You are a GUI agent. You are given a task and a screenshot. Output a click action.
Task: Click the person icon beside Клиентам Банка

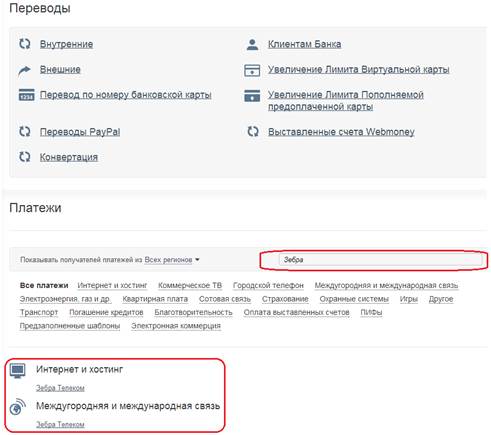coord(252,44)
